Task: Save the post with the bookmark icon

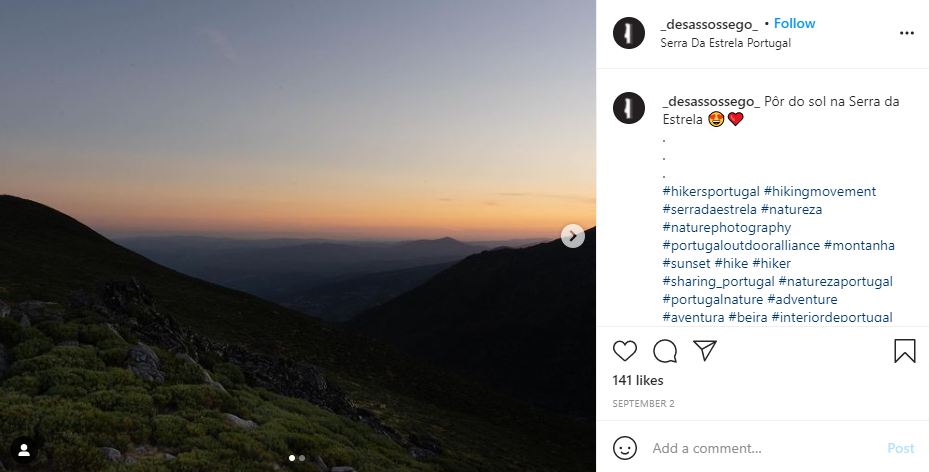Action: pos(904,351)
